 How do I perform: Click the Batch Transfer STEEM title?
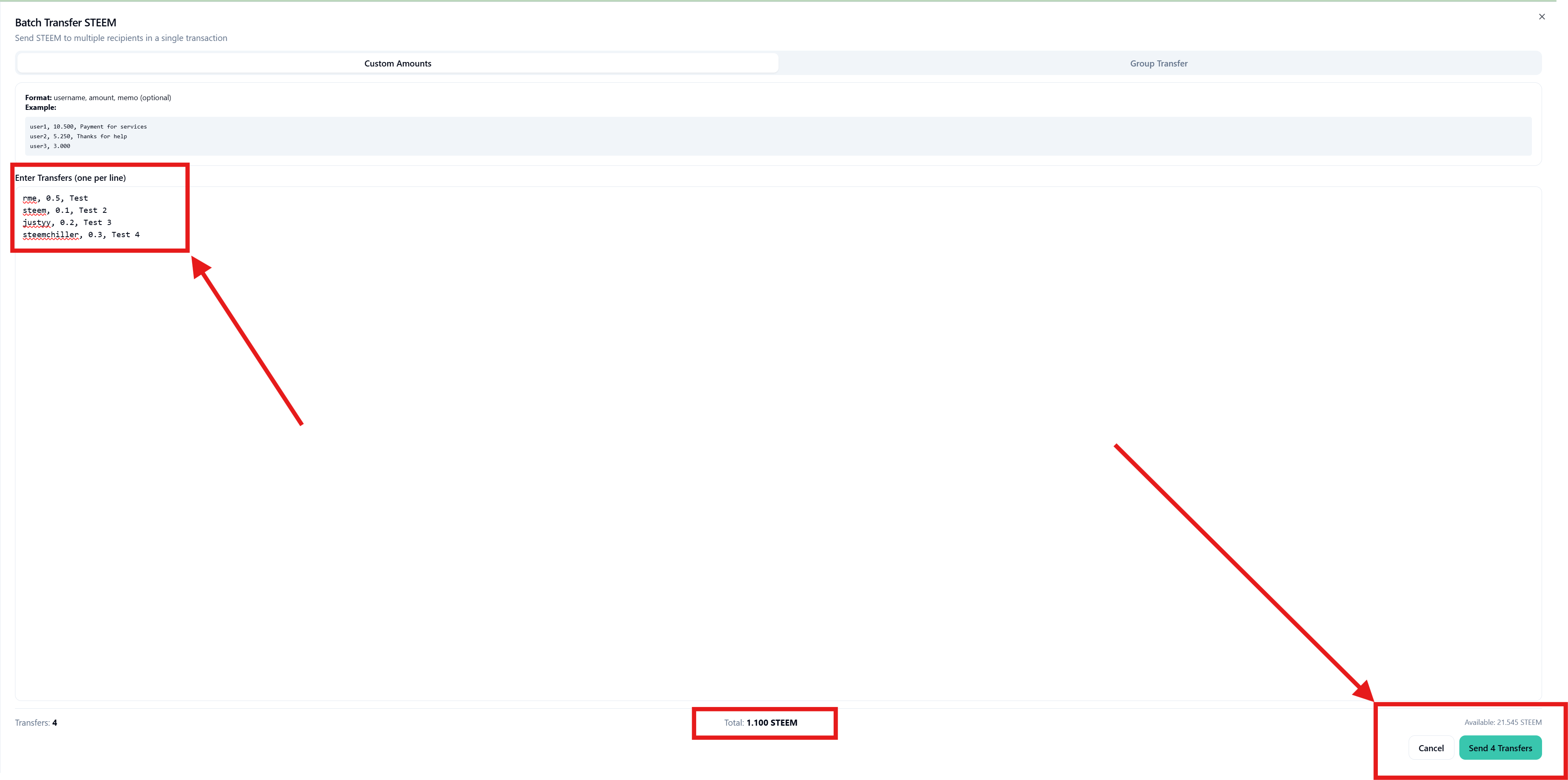click(x=66, y=23)
